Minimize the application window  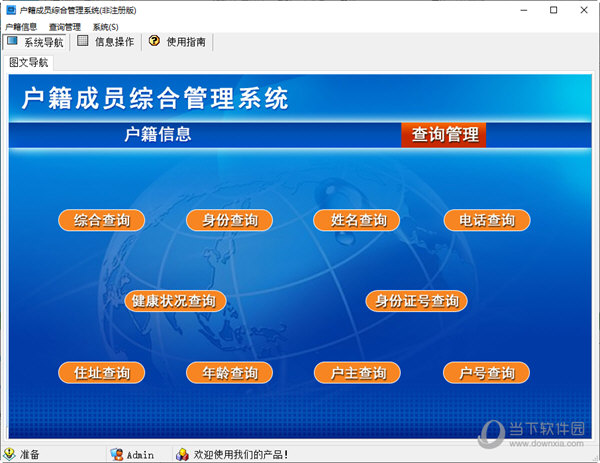[524, 10]
